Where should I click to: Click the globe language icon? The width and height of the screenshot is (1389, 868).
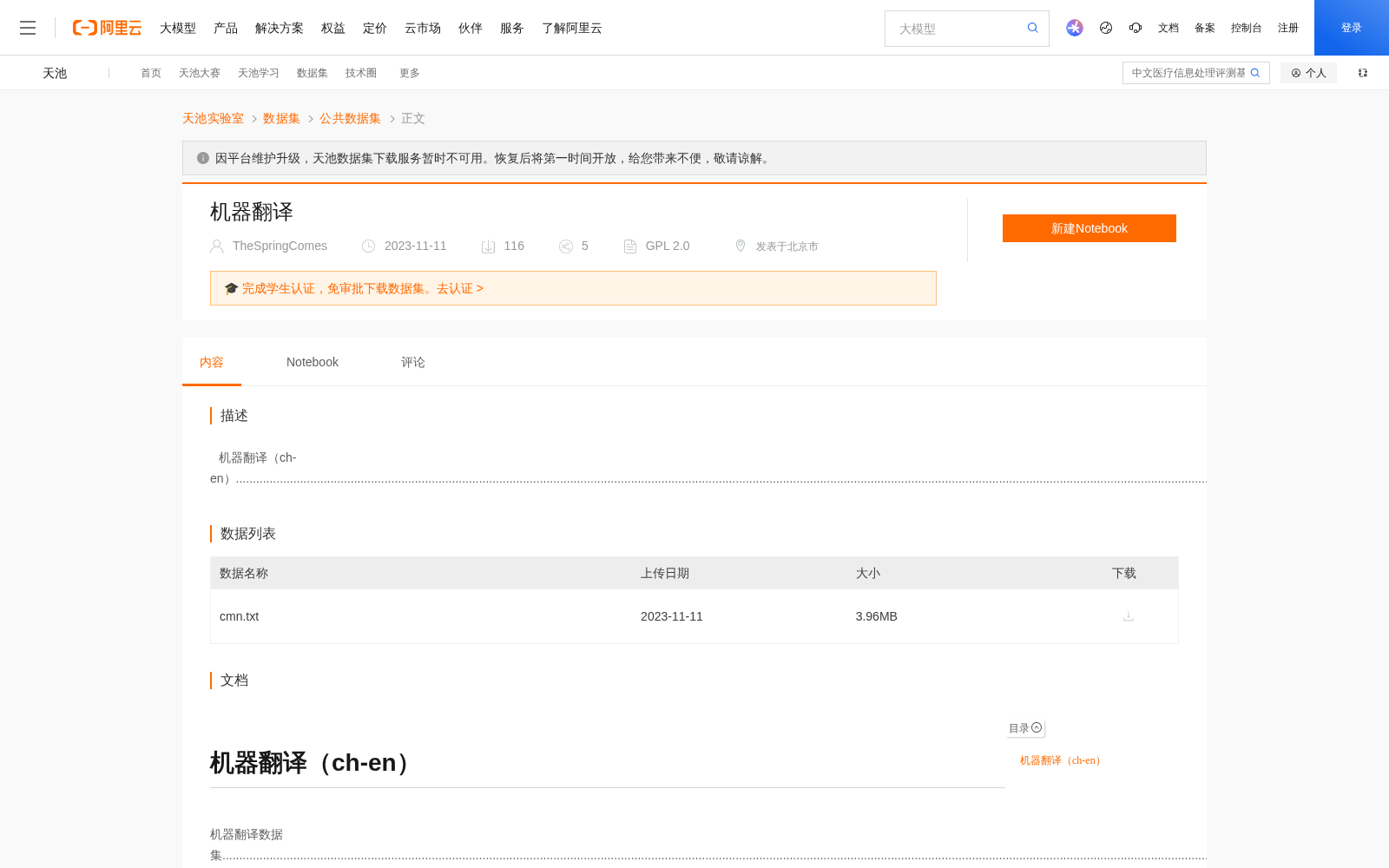[1106, 28]
